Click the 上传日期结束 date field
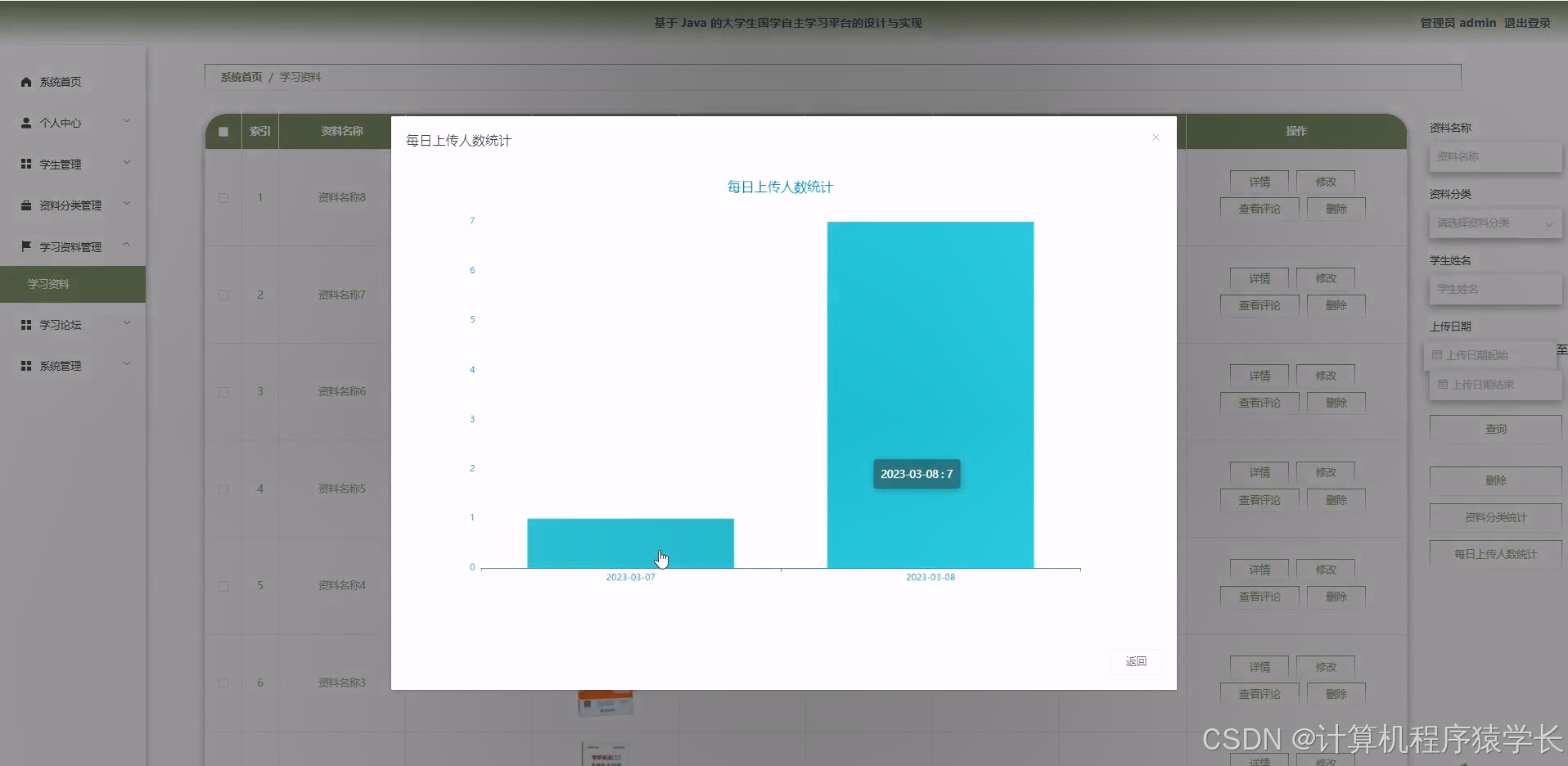 click(1495, 385)
